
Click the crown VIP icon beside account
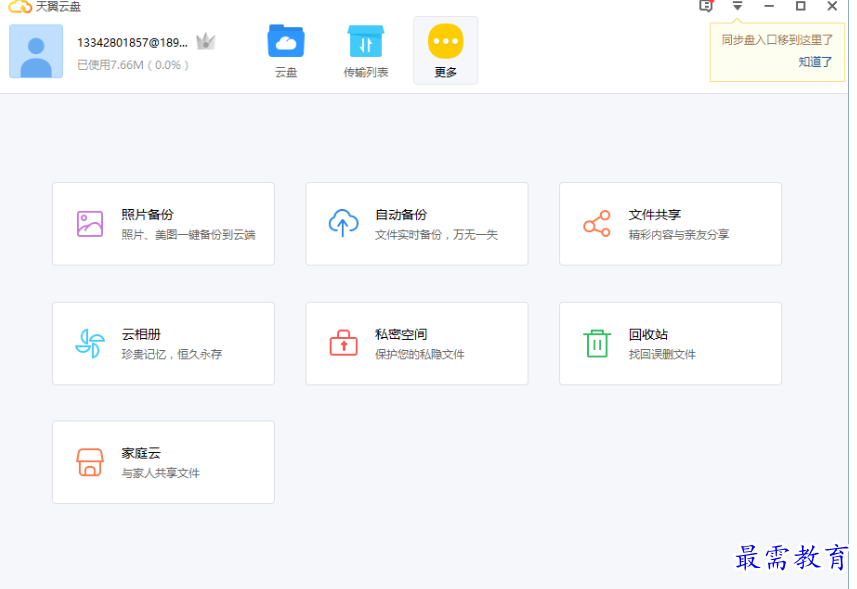pos(206,42)
